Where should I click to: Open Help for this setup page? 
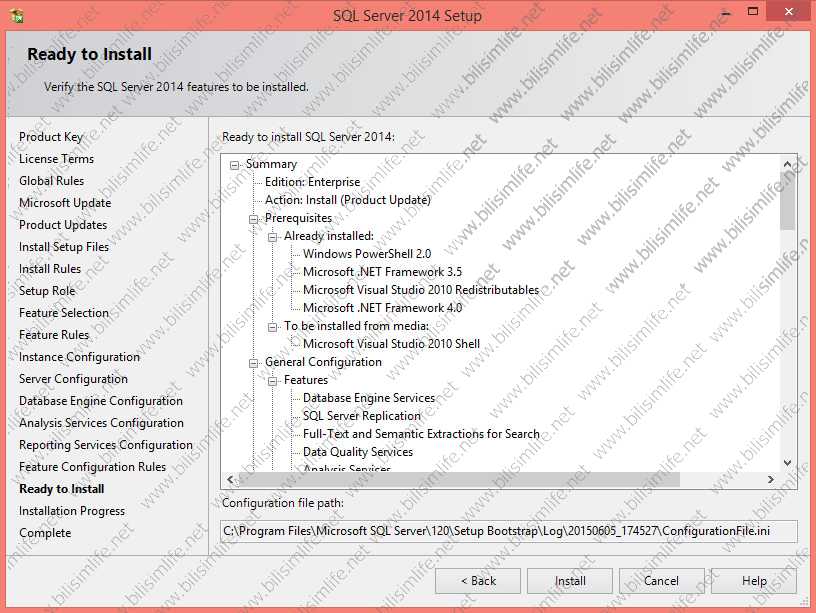(754, 581)
